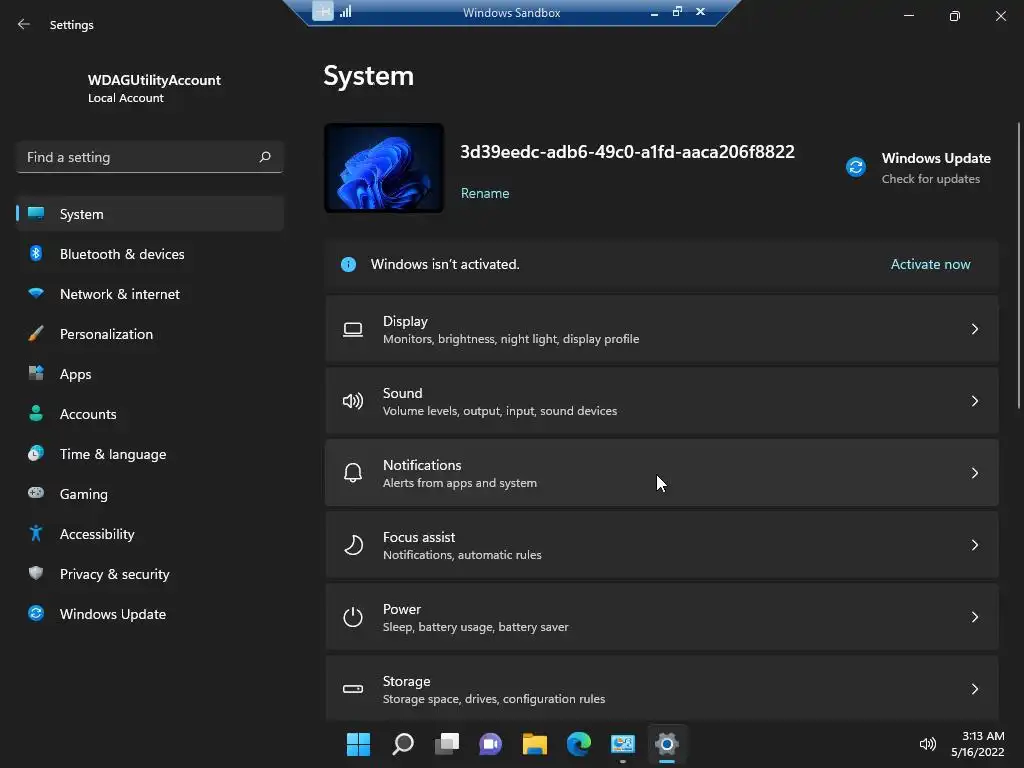Click the Network wifi icon in sidebar
This screenshot has width=1024, height=768.
[36, 293]
